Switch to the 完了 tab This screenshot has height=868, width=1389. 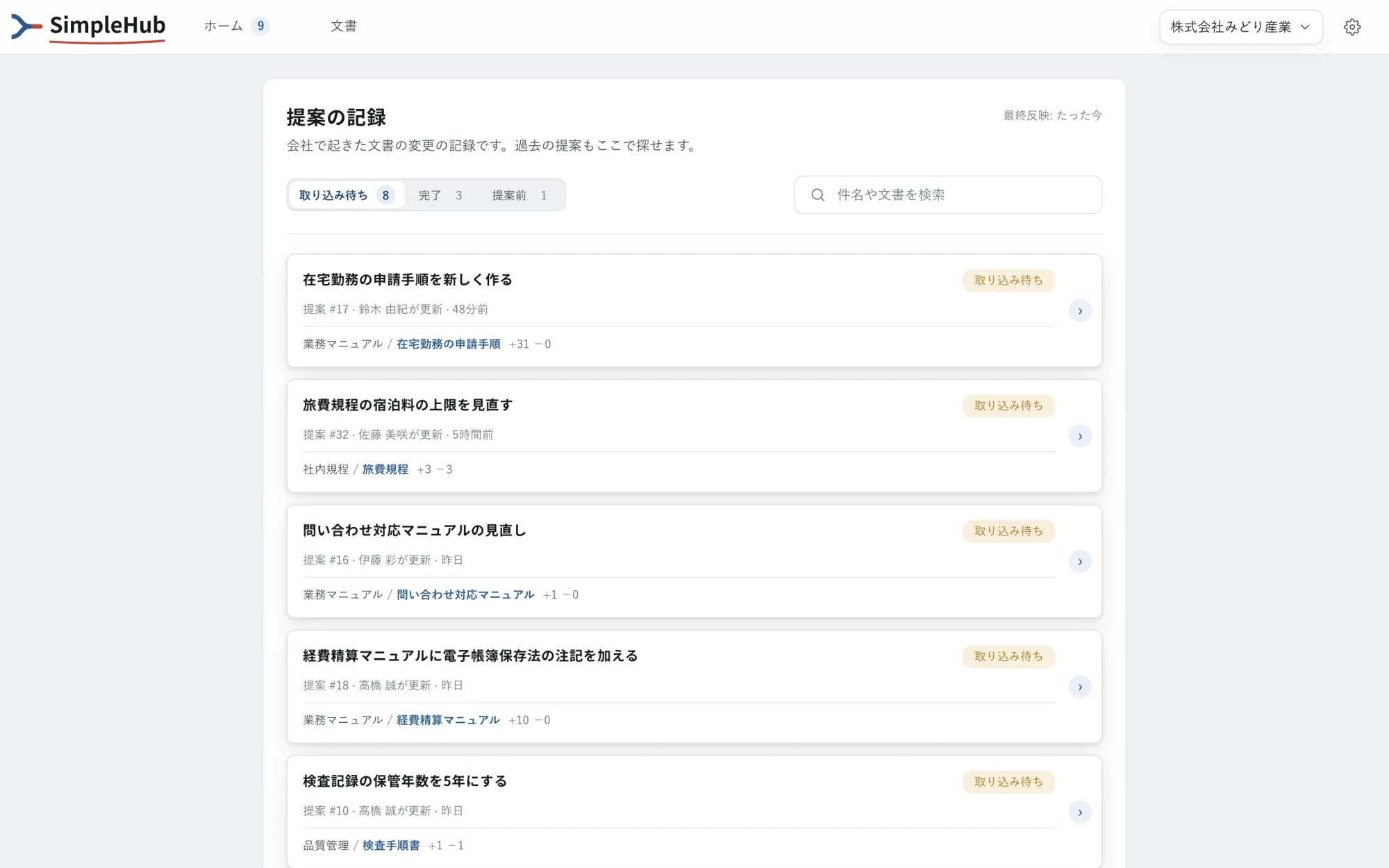tap(440, 195)
